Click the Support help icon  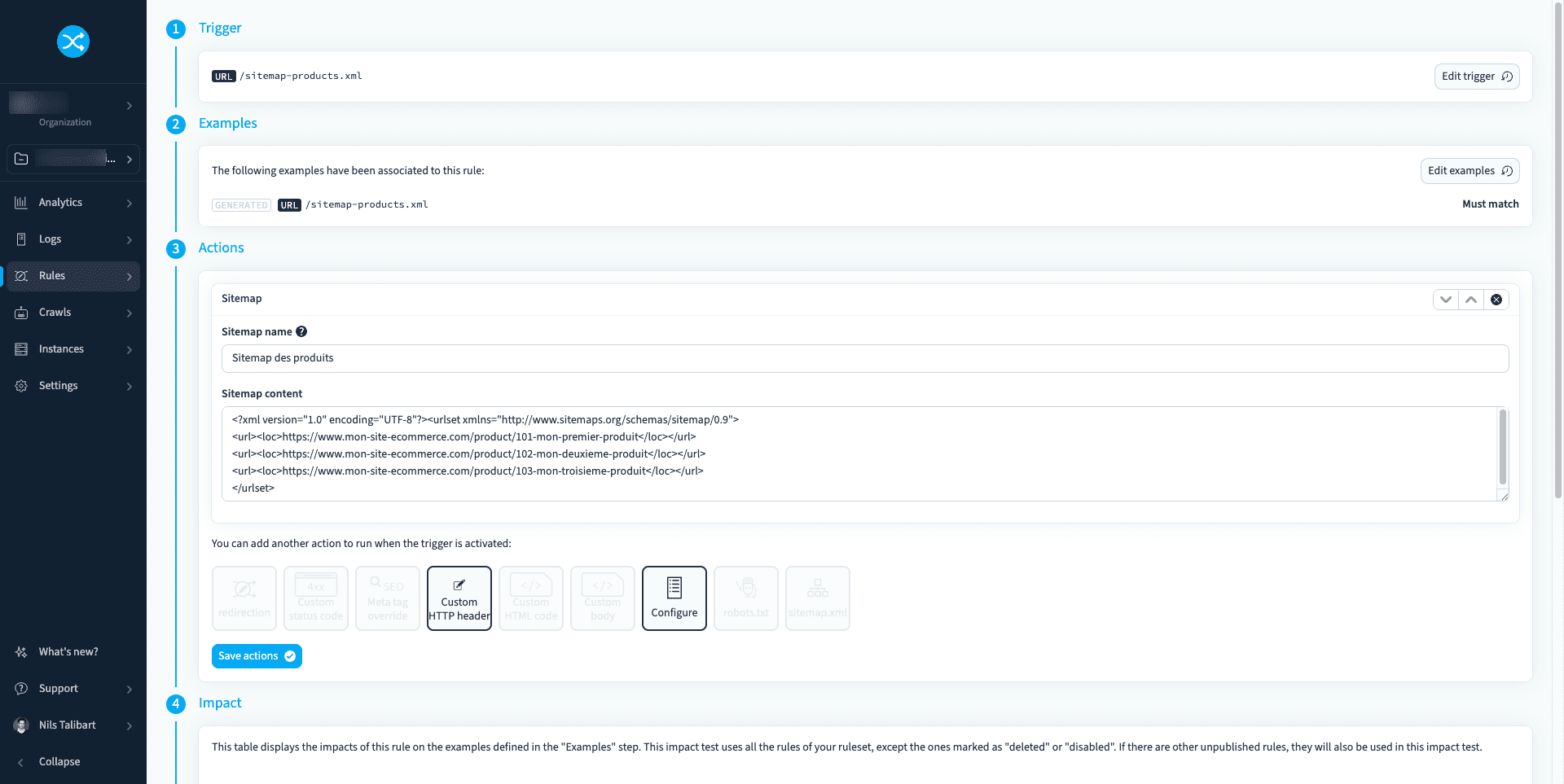[21, 689]
